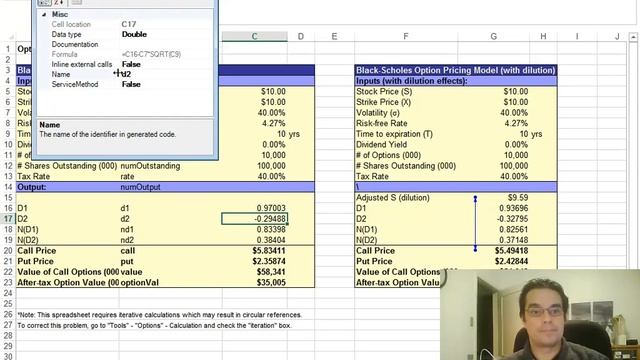The width and height of the screenshot is (640, 360).
Task: Click the scroll up arrow of the vertical scrollbar
Action: (633, 37)
